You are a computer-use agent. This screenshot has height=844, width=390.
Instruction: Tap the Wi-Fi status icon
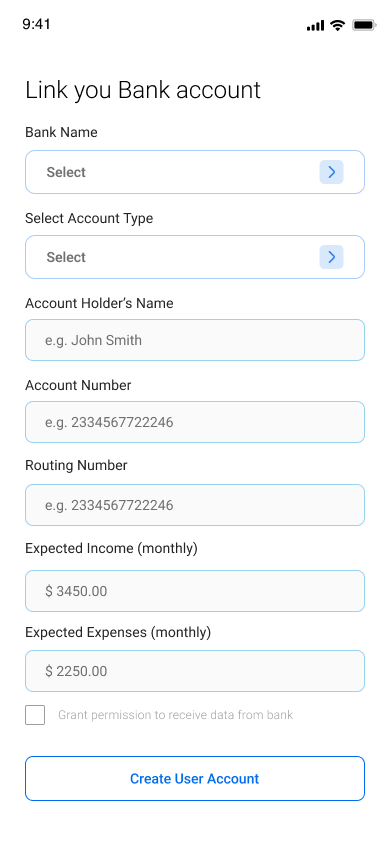click(337, 25)
